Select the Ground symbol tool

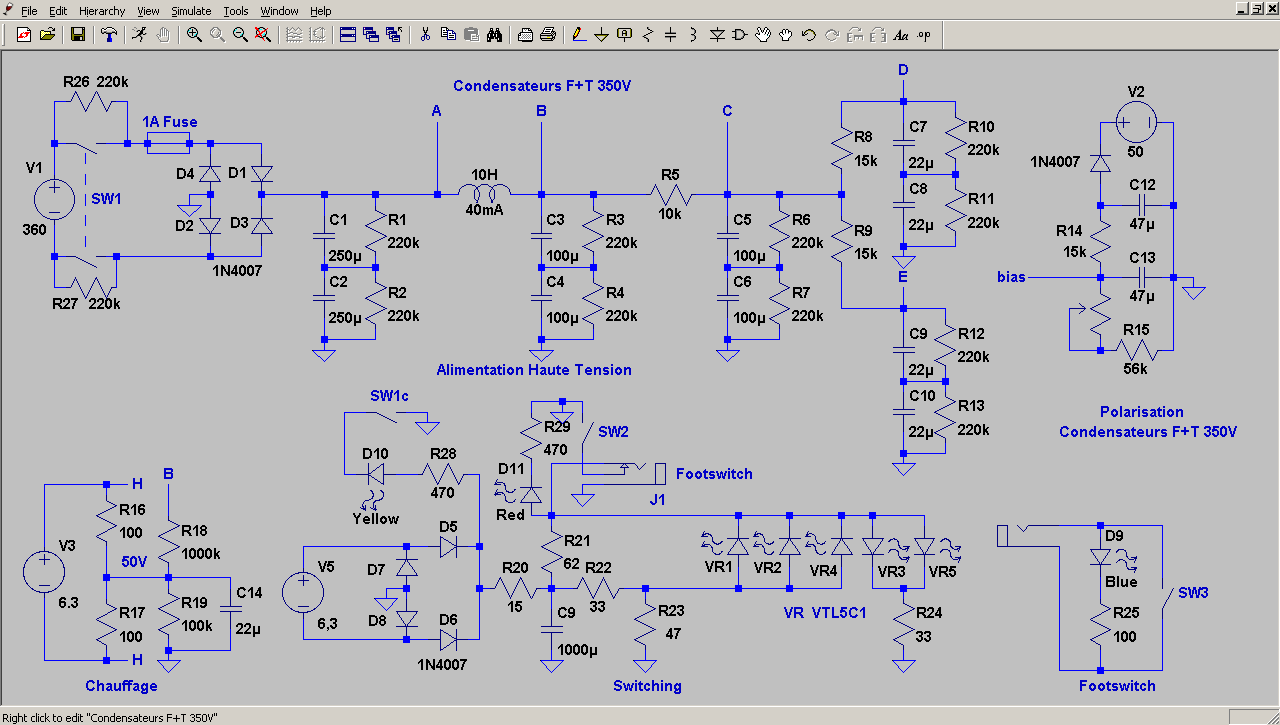tap(601, 34)
